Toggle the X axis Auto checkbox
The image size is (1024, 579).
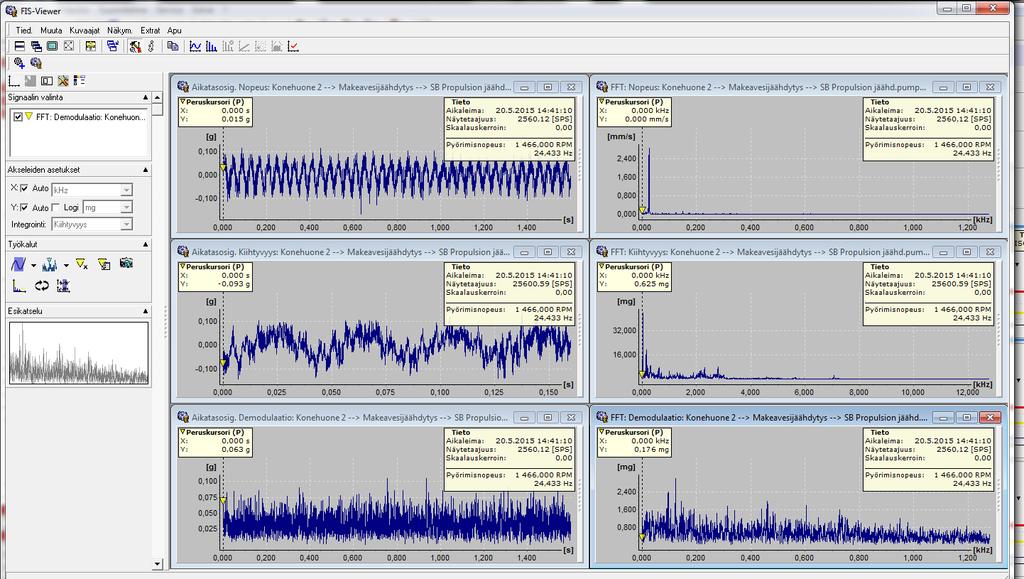point(24,188)
